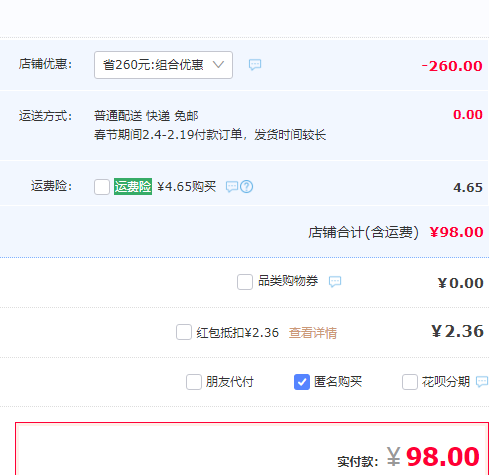Click the comment icon next to 运费险
The image size is (495, 475).
coord(232,187)
